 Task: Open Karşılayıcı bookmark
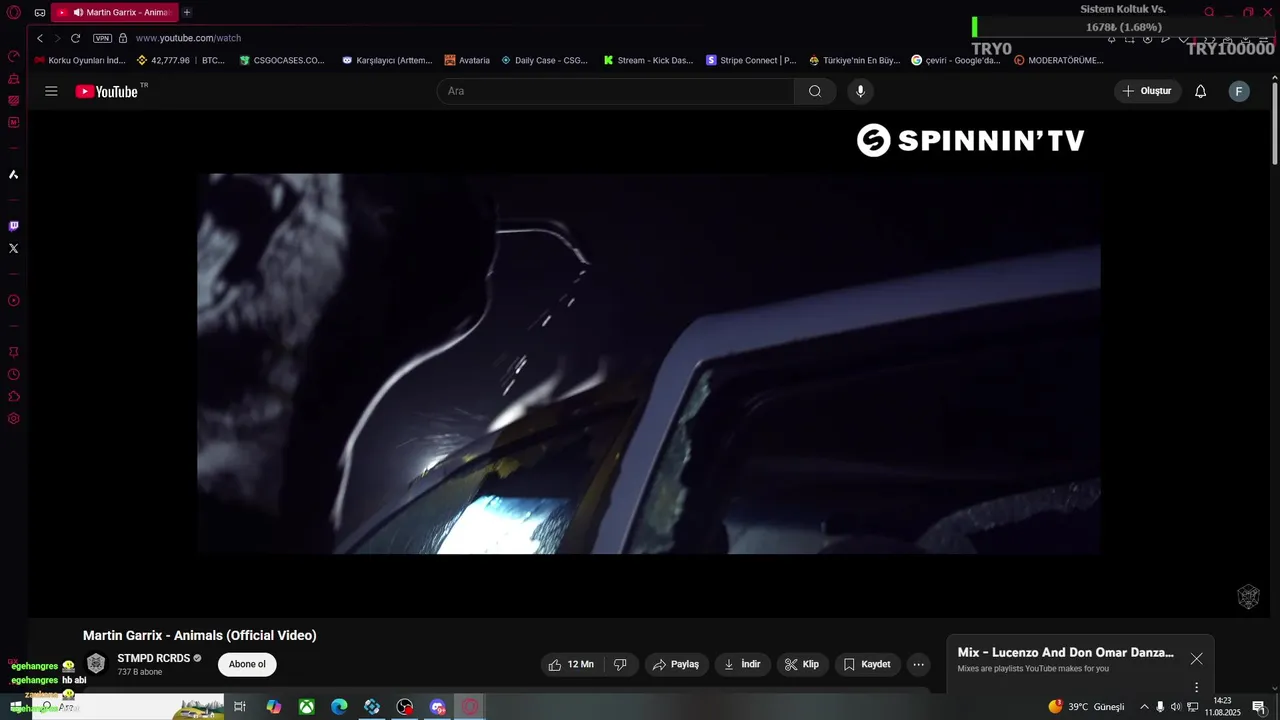387,60
